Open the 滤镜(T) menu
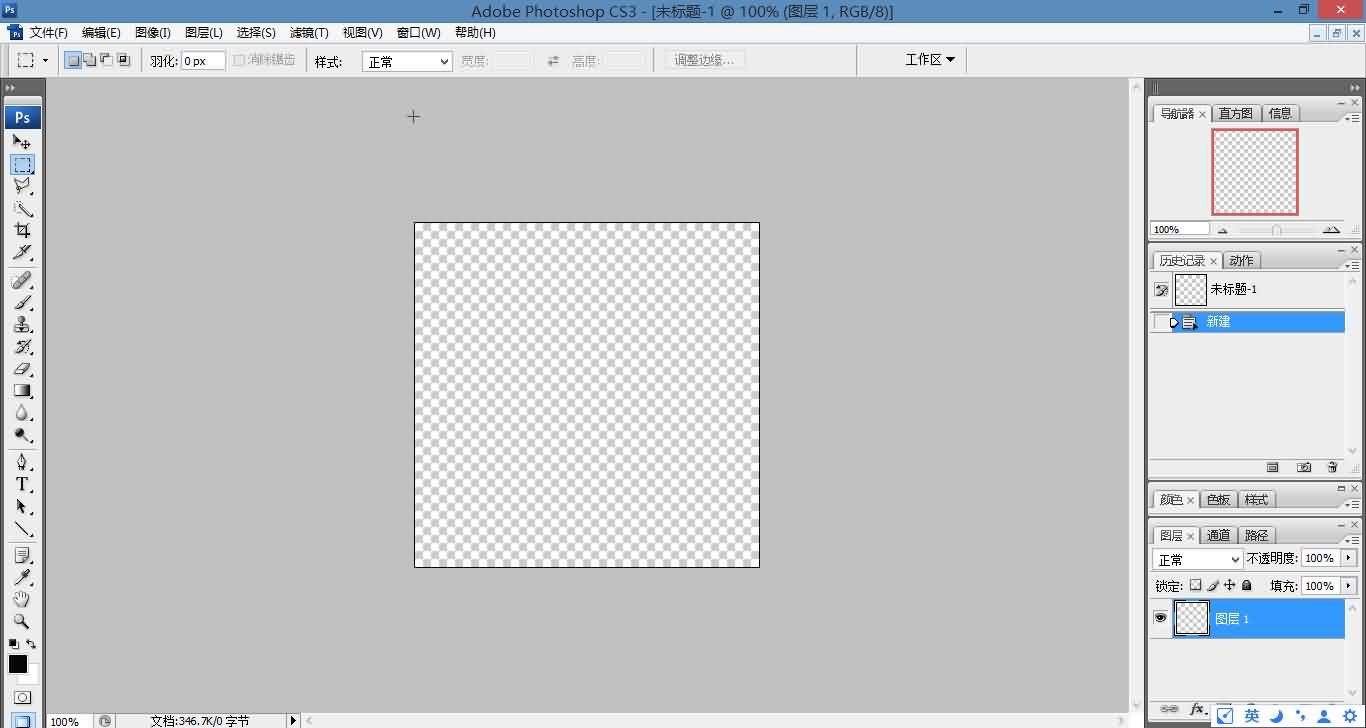 click(x=309, y=33)
